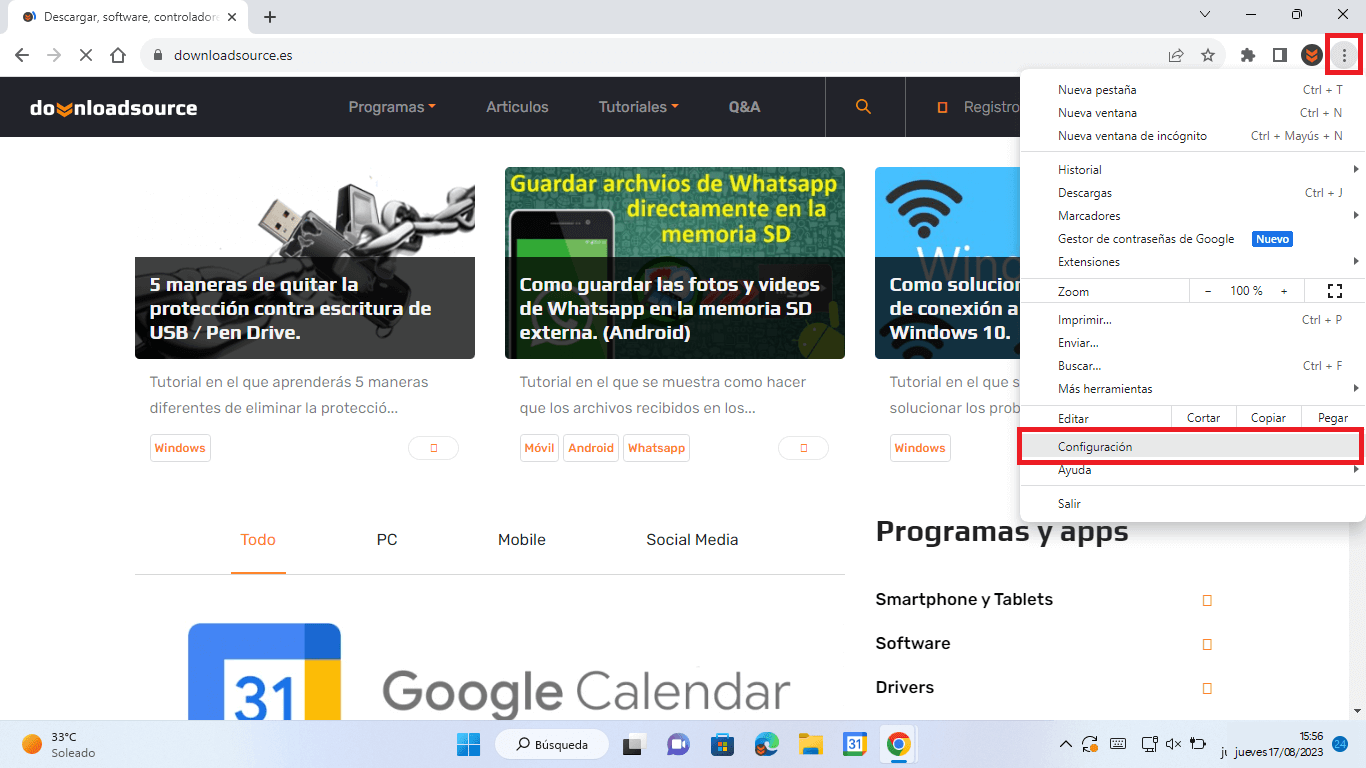The width and height of the screenshot is (1366, 768).
Task: Open a new tab with plus button
Action: point(270,17)
